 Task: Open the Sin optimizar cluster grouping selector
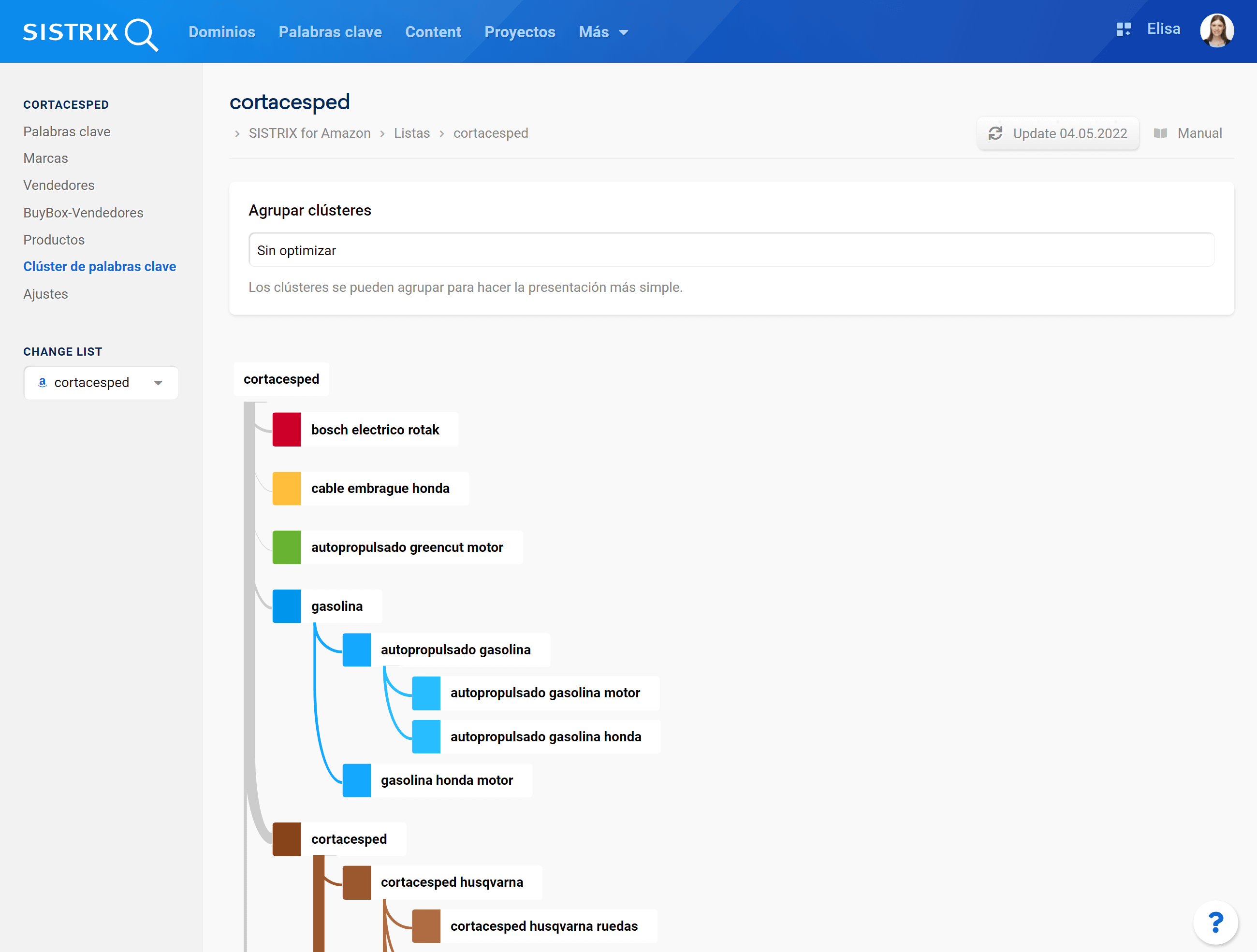point(731,250)
